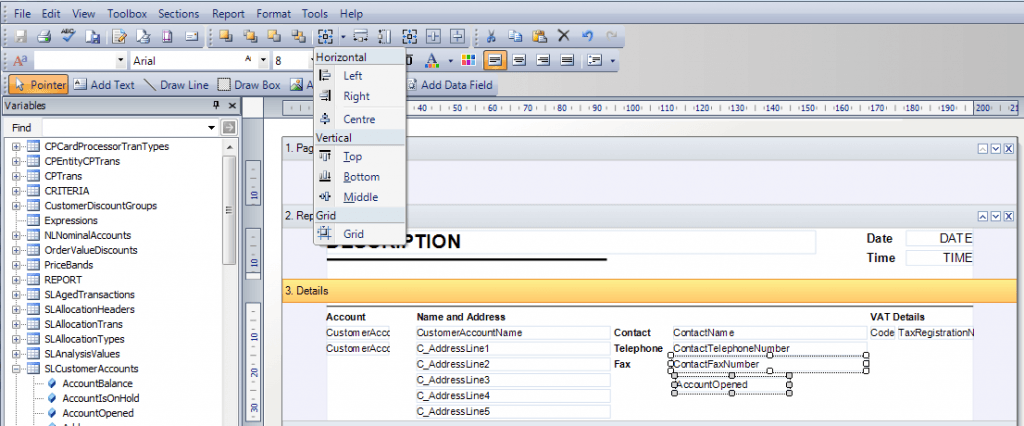Close the Variables panel
Image resolution: width=1024 pixels, height=426 pixels.
coord(232,106)
